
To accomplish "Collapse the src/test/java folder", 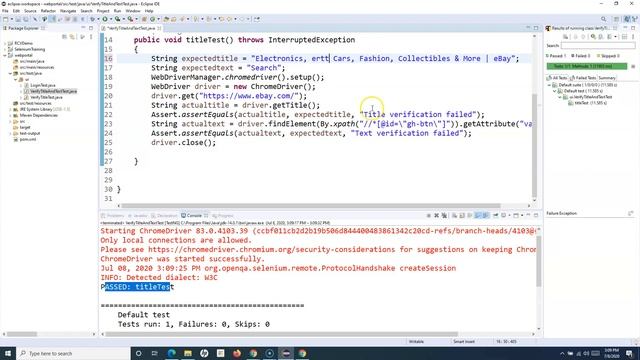I will (x=10, y=73).
